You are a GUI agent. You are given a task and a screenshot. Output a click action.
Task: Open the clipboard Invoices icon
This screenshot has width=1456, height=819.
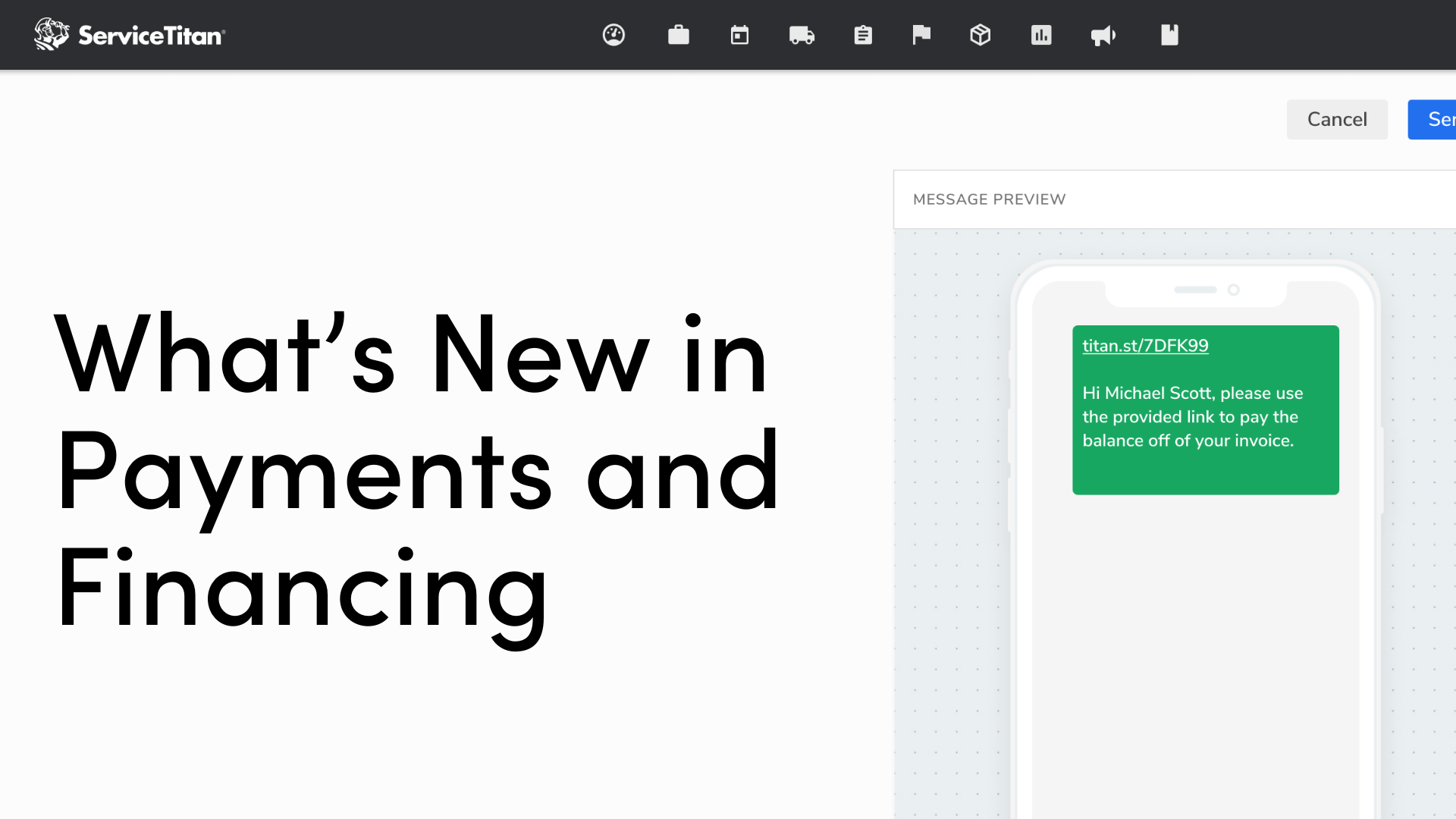pos(863,35)
